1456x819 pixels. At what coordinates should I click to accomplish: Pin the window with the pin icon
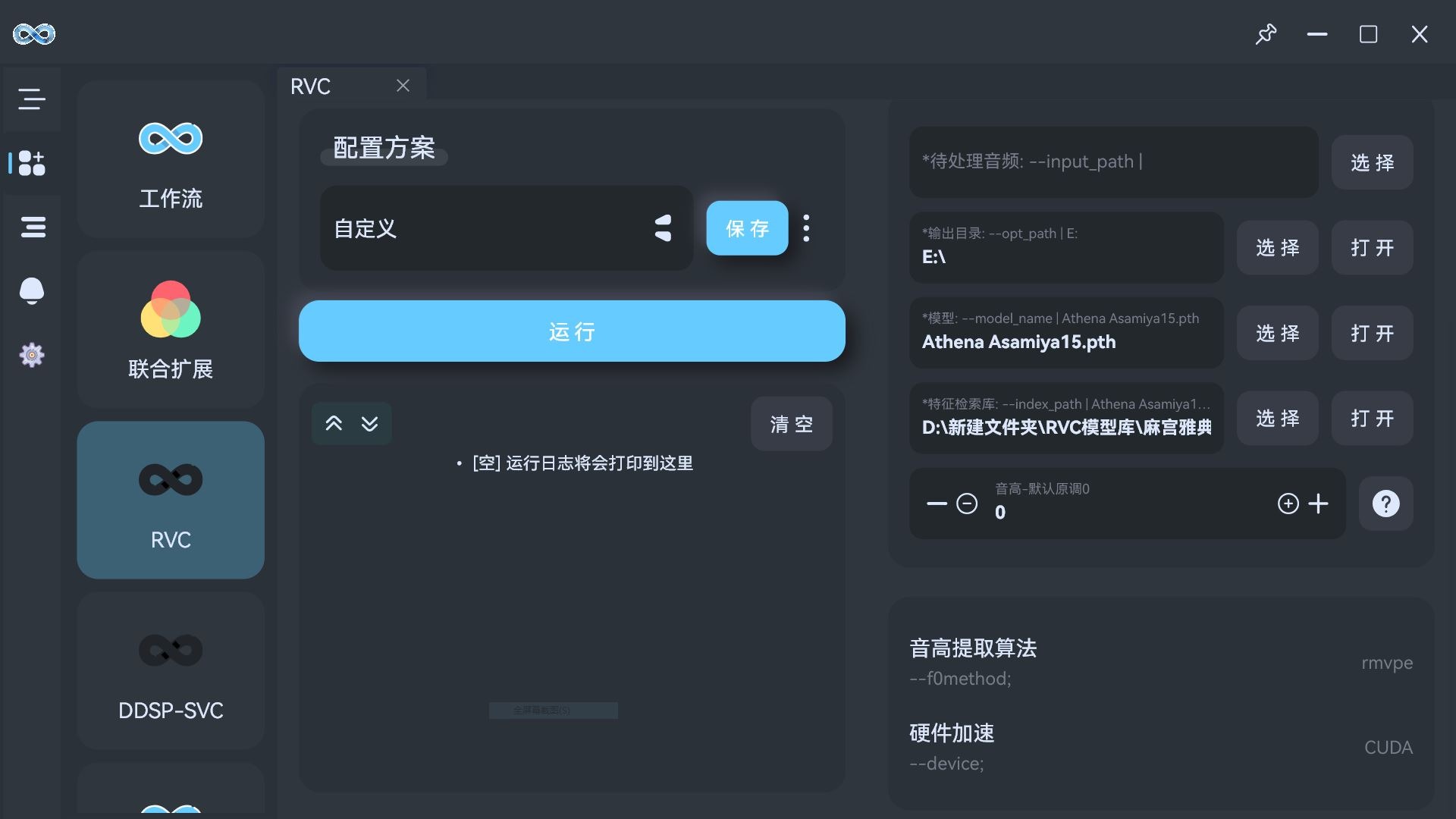click(x=1266, y=34)
